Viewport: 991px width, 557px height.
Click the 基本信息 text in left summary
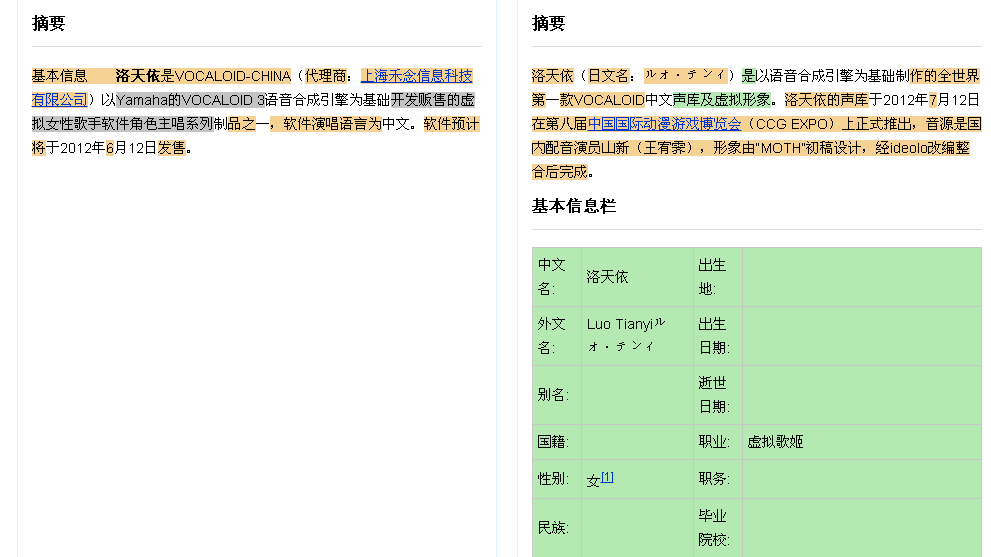pyautogui.click(x=59, y=76)
